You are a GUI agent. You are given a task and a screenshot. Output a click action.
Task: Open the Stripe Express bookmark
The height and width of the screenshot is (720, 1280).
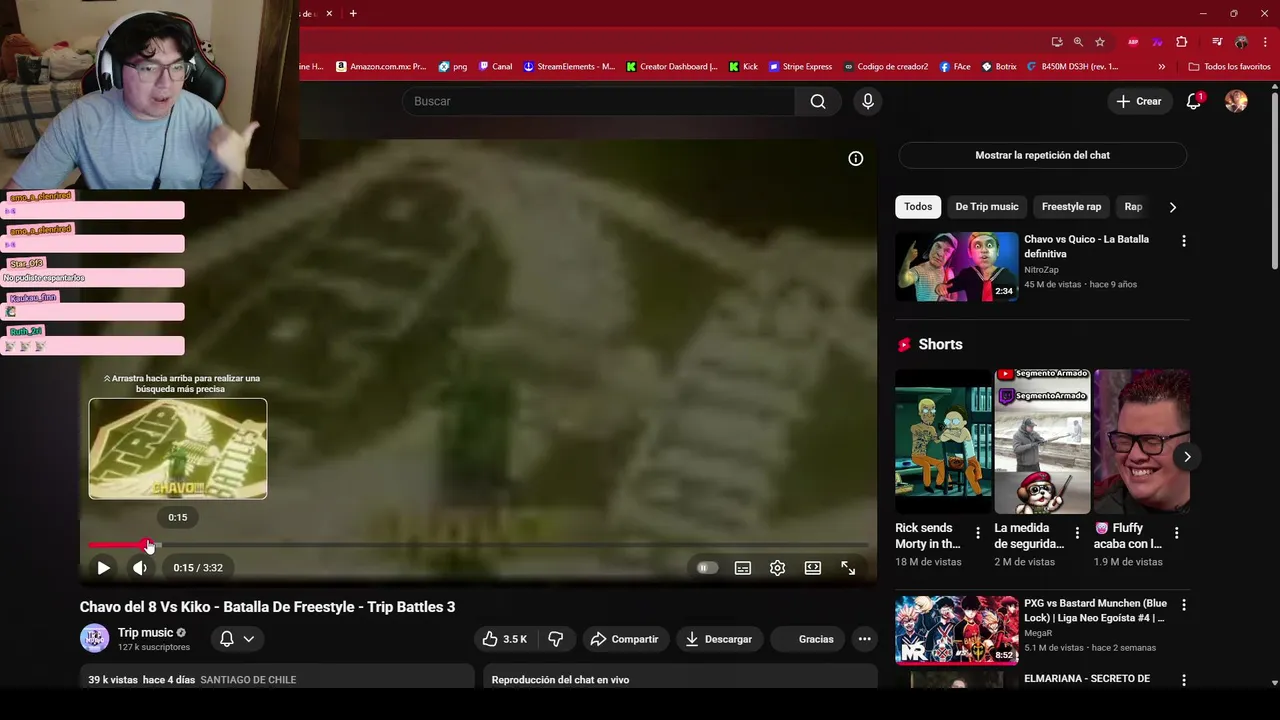tap(800, 67)
